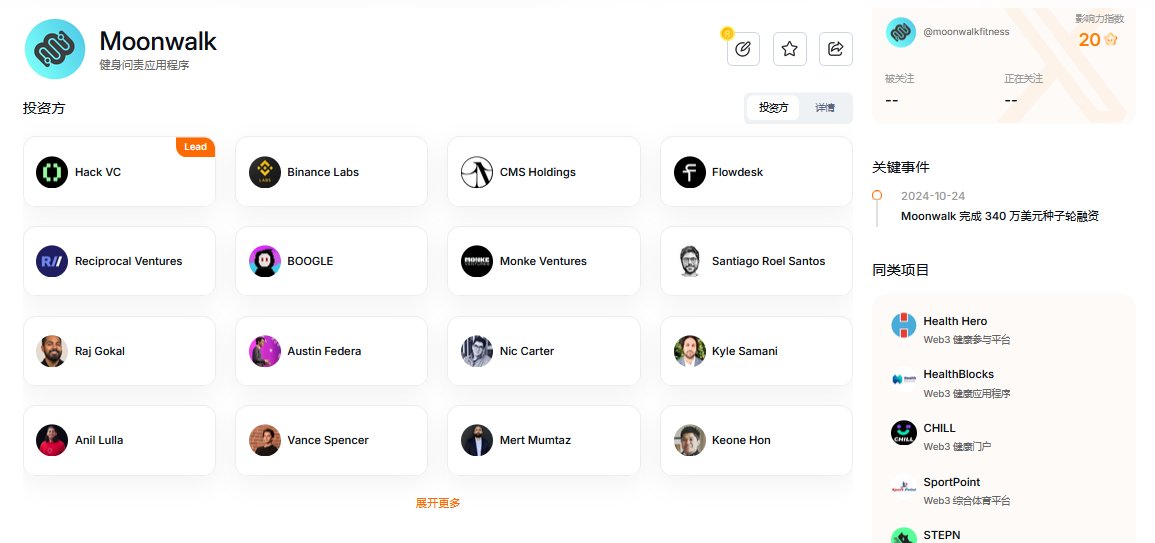The height and width of the screenshot is (543, 1155).
Task: Click the Lead badge on Hack VC
Action: click(195, 147)
